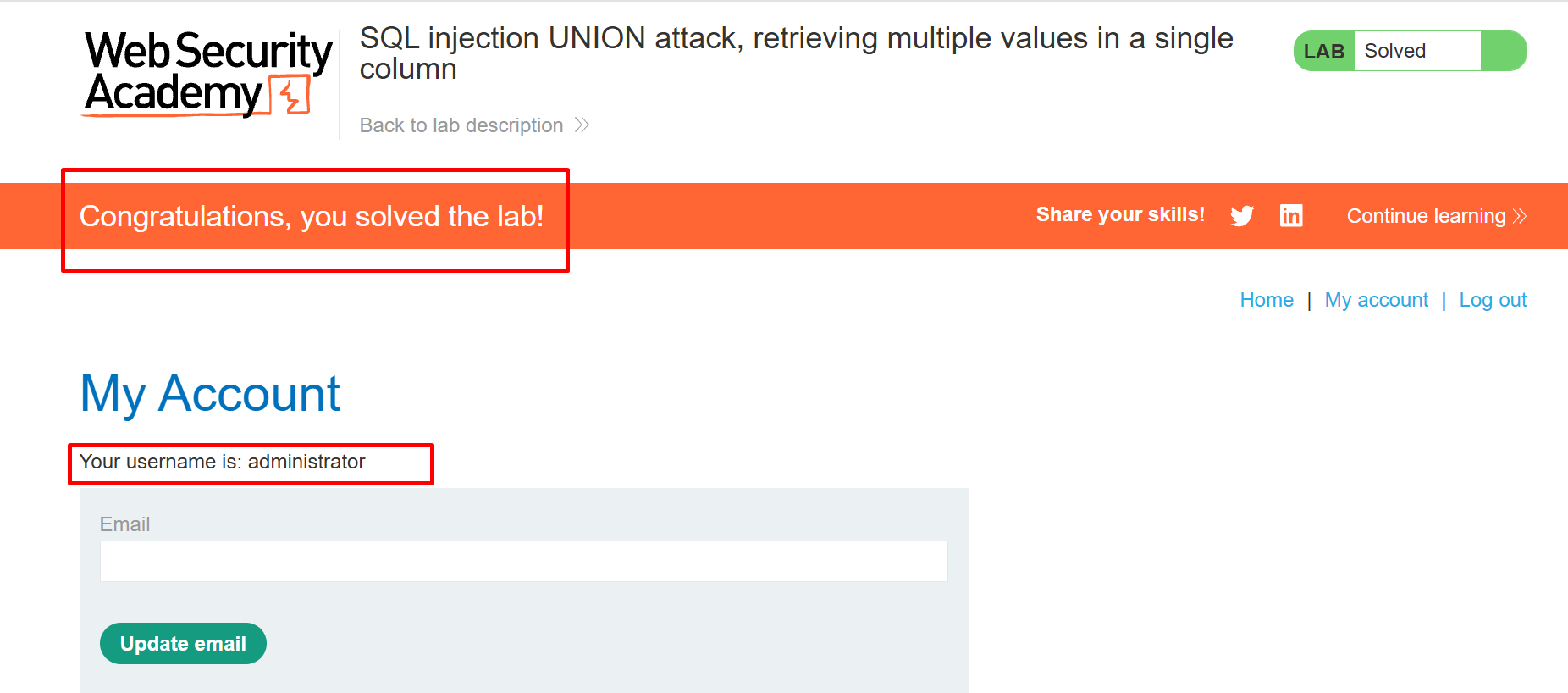The image size is (1568, 693).
Task: Click the My Account heading
Action: tap(210, 393)
